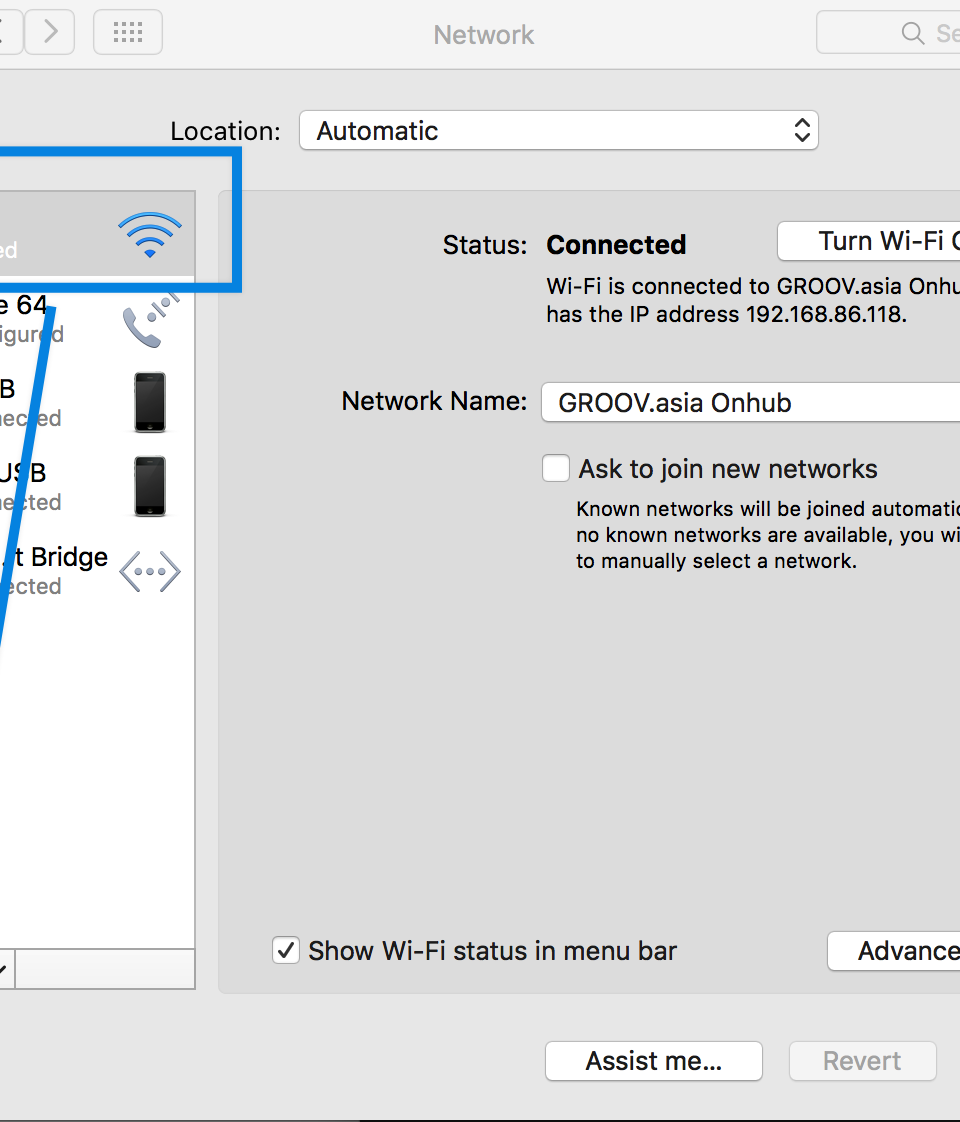
Task: Click the Thunderbolt Bridge arrows icon
Action: point(150,572)
